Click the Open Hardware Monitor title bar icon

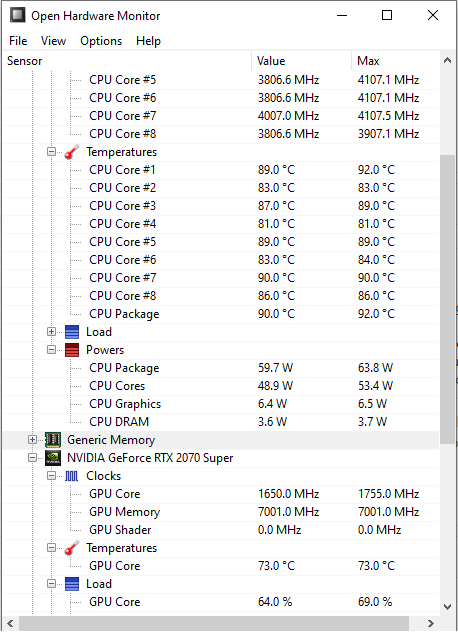click(17, 16)
